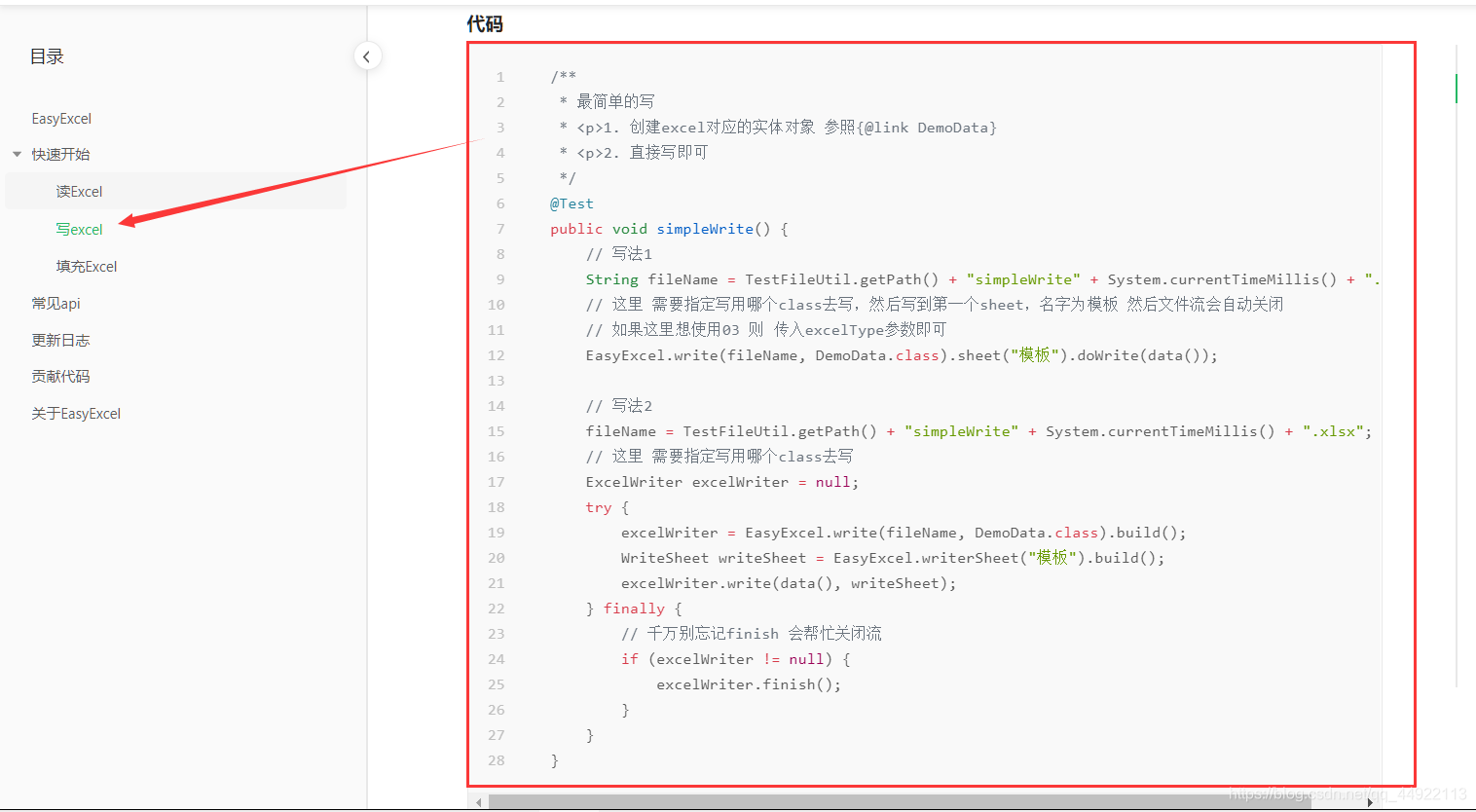Click the 目录 title in sidebar

coord(47,56)
